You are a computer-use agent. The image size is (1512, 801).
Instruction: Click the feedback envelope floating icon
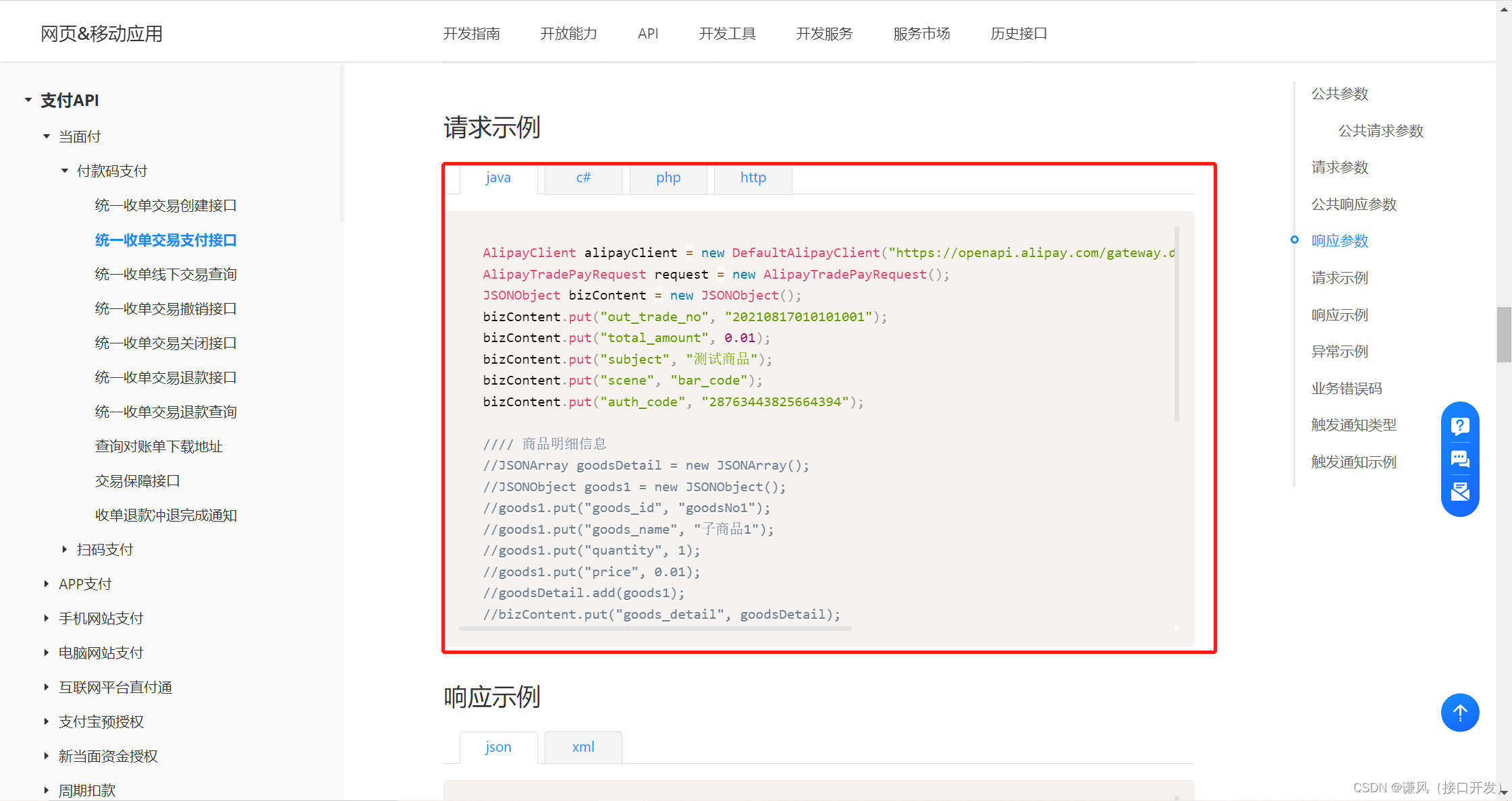[x=1460, y=492]
